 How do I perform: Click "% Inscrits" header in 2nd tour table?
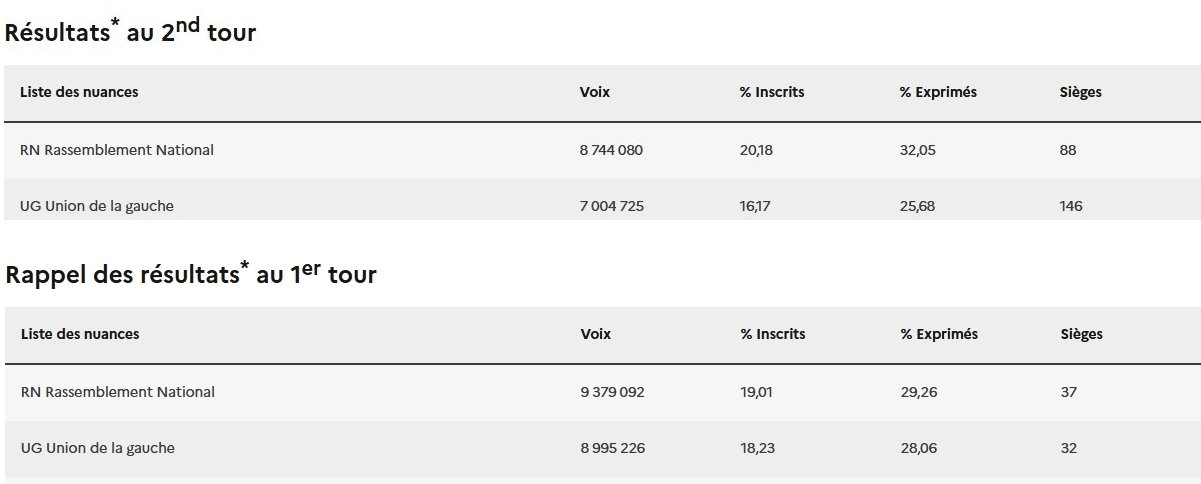point(772,92)
